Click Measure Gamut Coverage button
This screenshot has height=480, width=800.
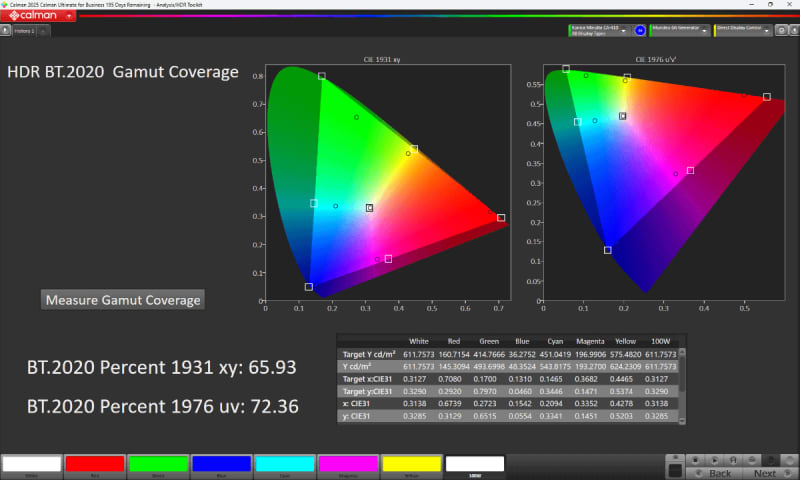[x=123, y=300]
